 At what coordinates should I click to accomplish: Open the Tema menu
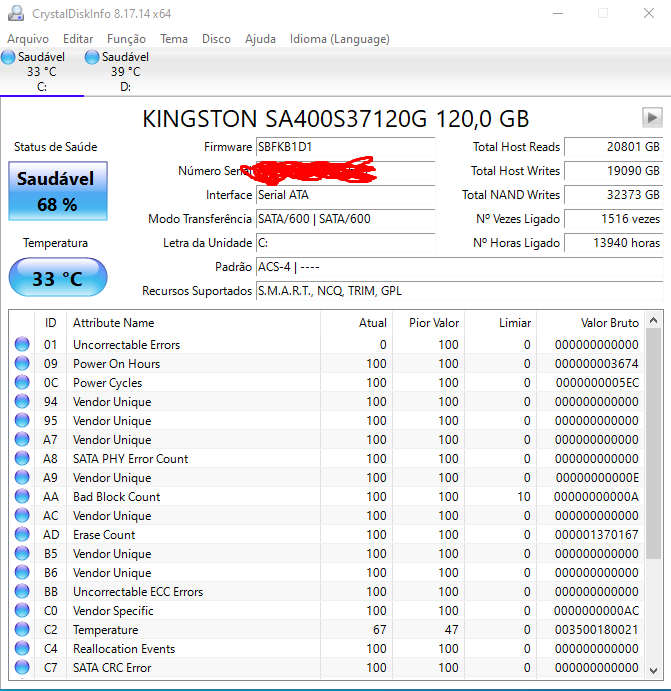174,39
